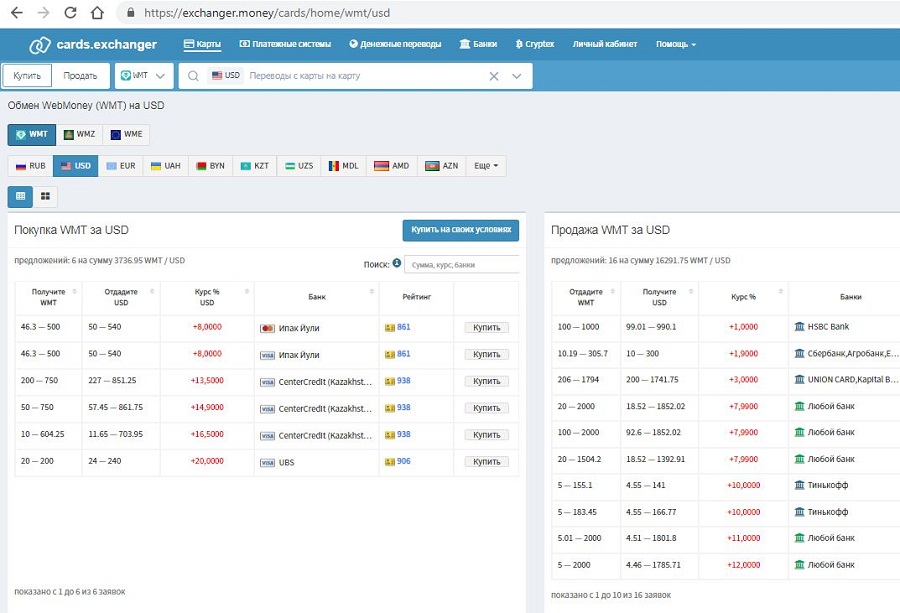This screenshot has width=900, height=613.
Task: Click Купить on the +13,5000 row
Action: click(x=487, y=381)
